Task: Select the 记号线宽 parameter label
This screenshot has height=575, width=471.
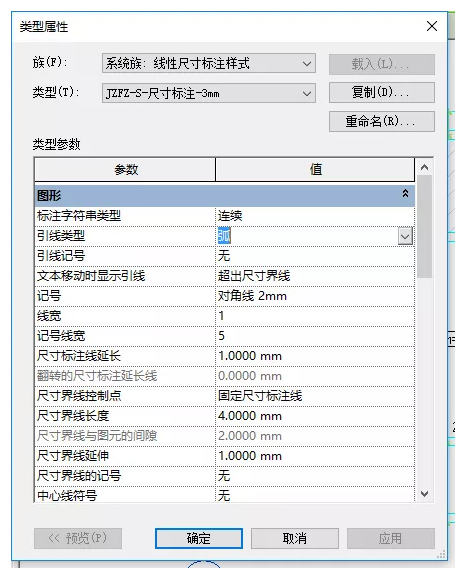Action: click(x=61, y=336)
